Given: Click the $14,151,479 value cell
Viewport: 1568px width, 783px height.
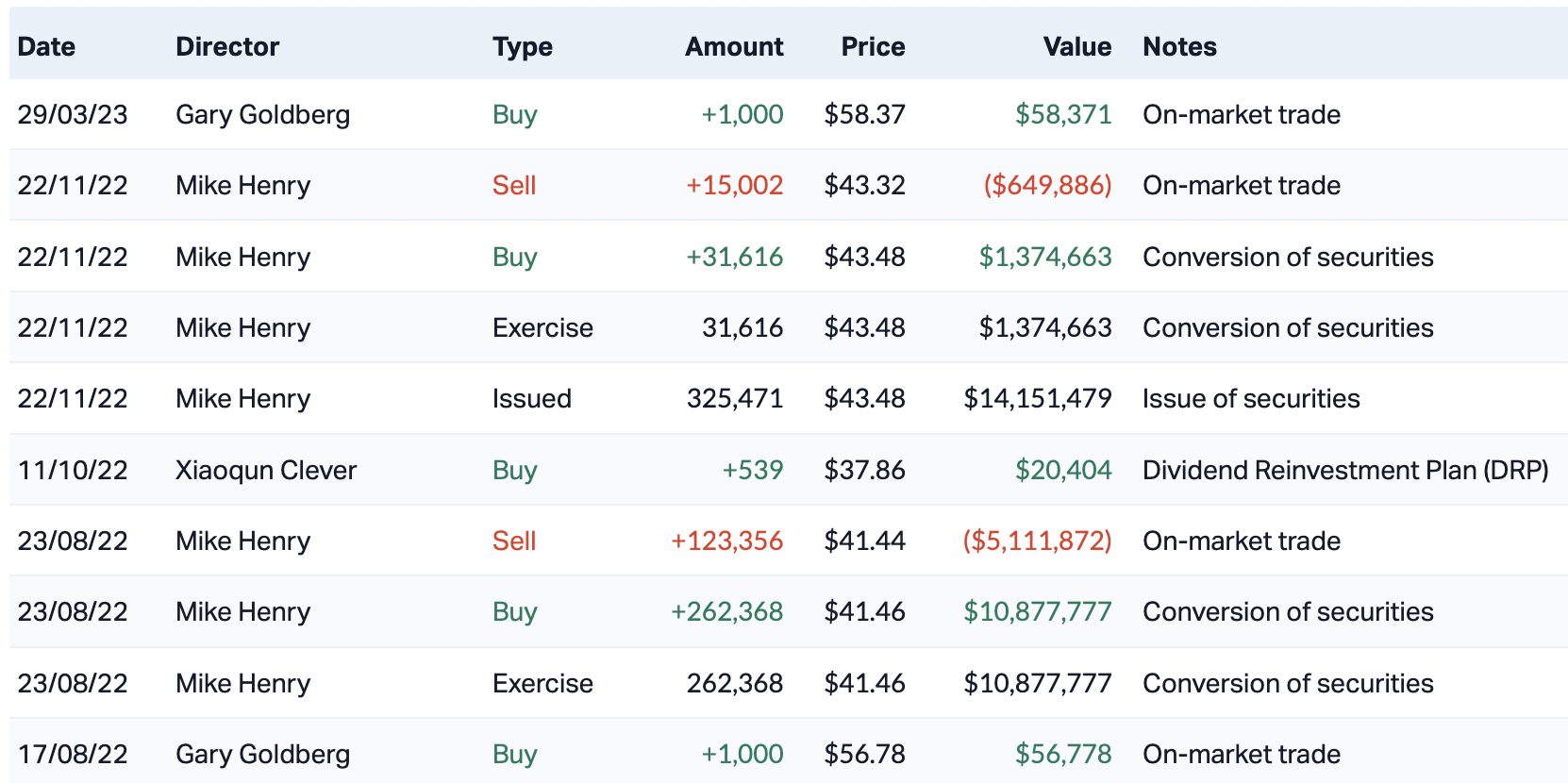Looking at the screenshot, I should click(1037, 399).
